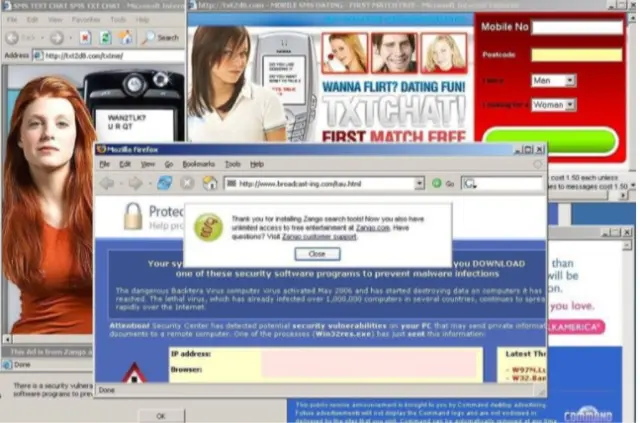
Task: Expand the dropdown showing Men
Action: click(570, 80)
